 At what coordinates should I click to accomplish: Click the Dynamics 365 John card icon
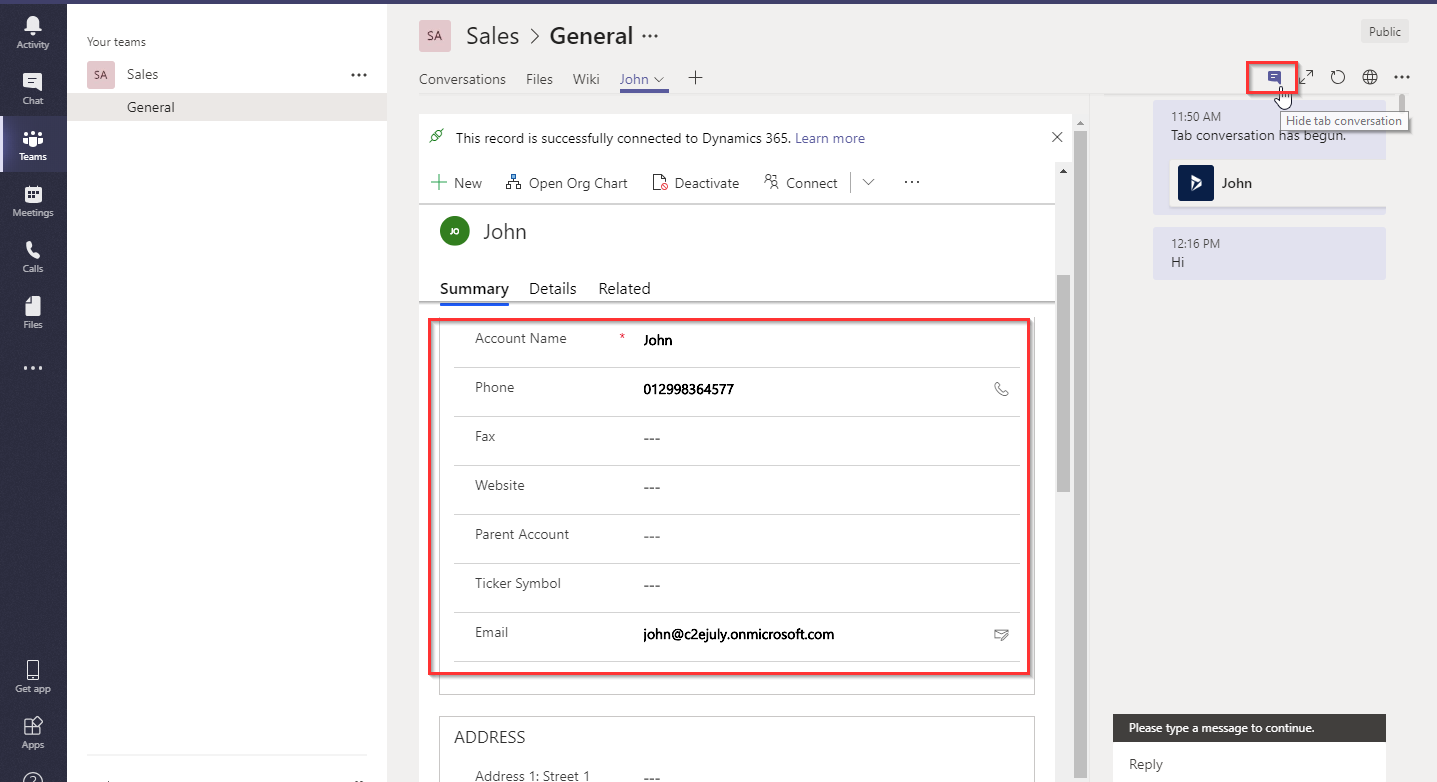(1195, 183)
